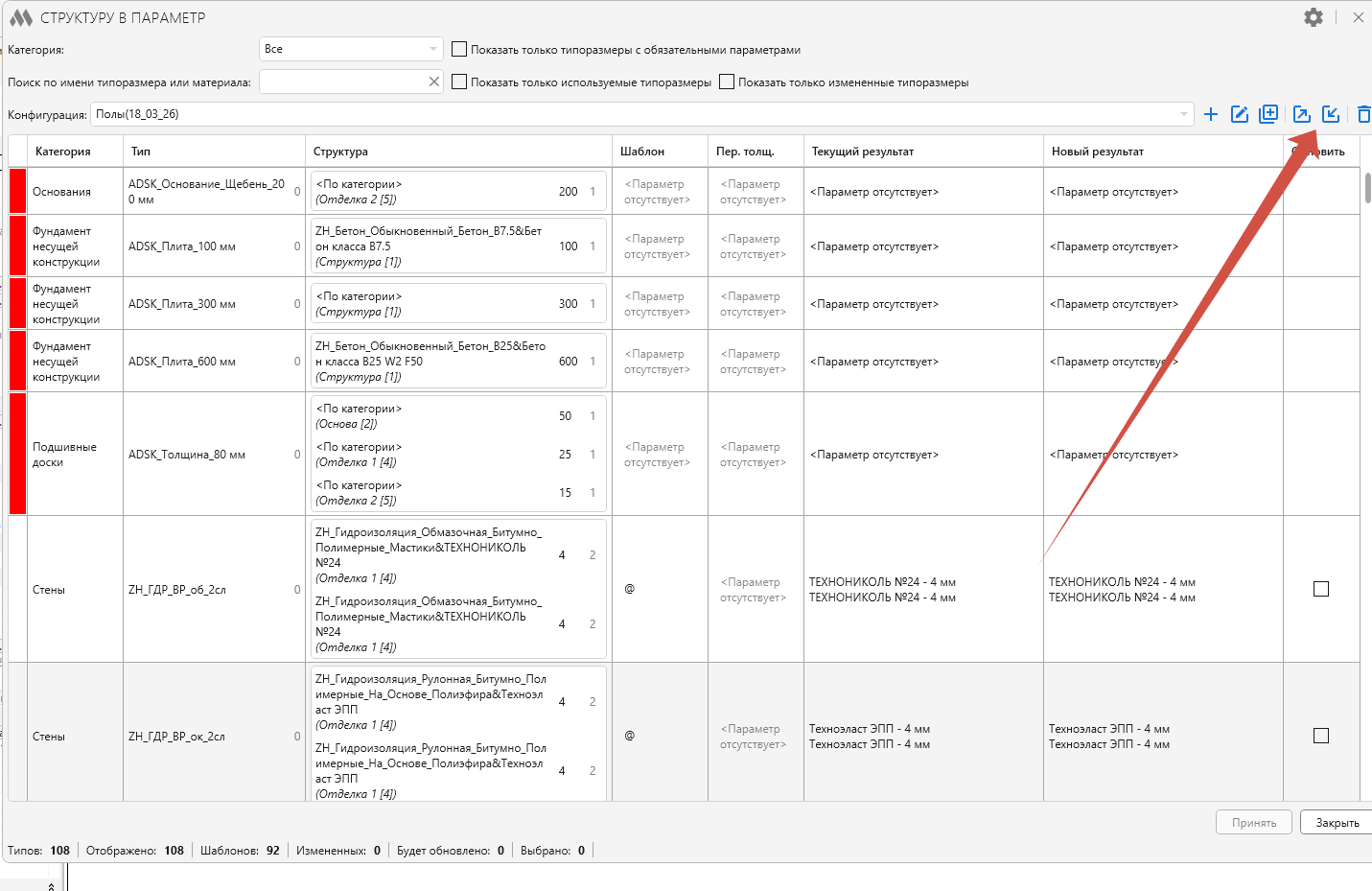This screenshot has width=1372, height=891.
Task: Clear the search field with its X icon
Action: [434, 82]
